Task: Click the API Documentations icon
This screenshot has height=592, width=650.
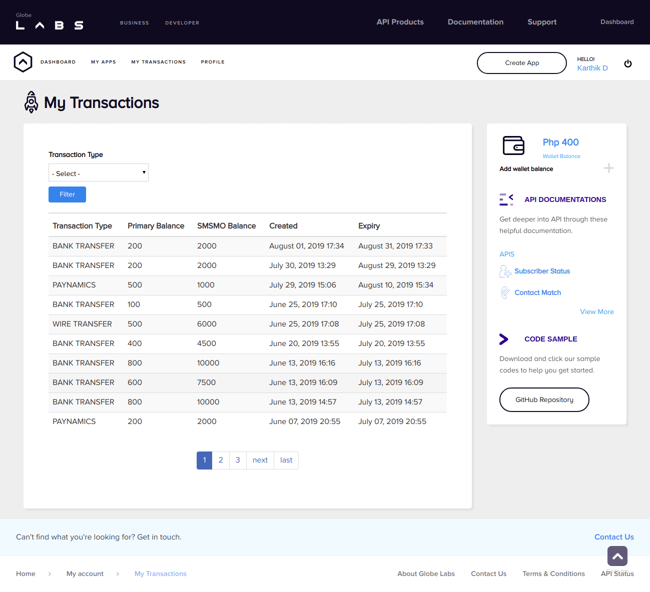Action: pyautogui.click(x=506, y=199)
